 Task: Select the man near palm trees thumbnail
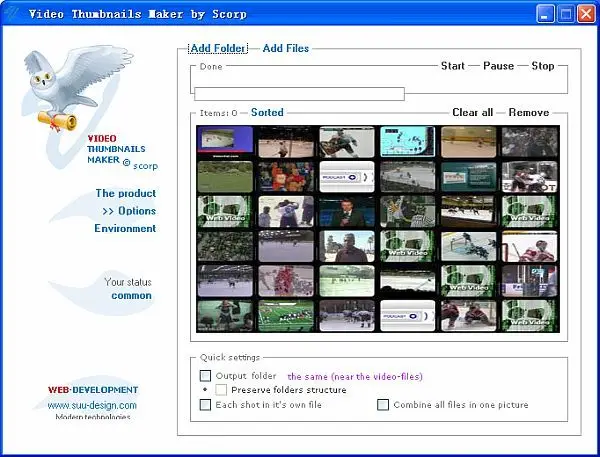tap(347, 246)
